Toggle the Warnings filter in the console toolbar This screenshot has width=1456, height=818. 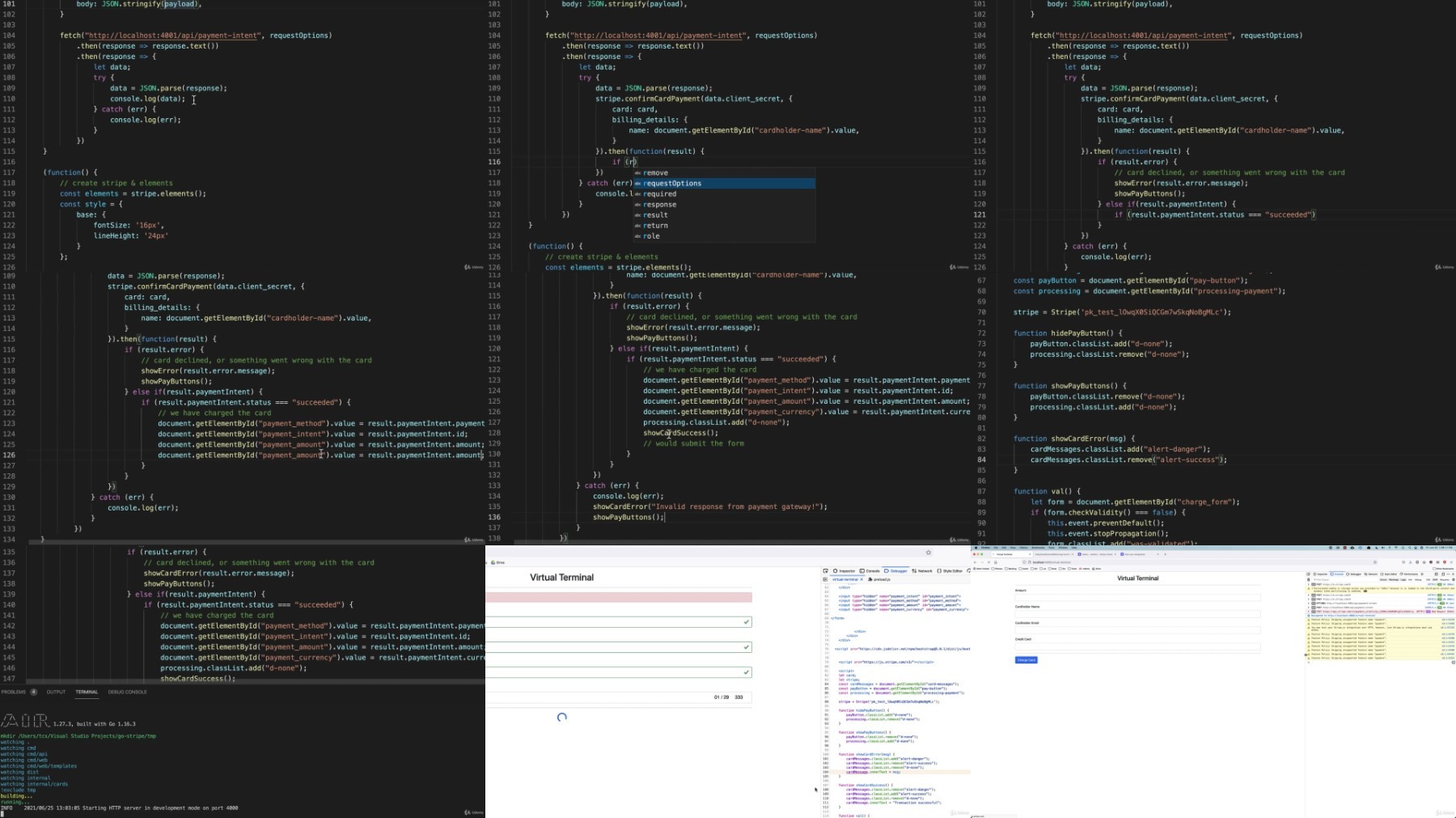click(1394, 579)
